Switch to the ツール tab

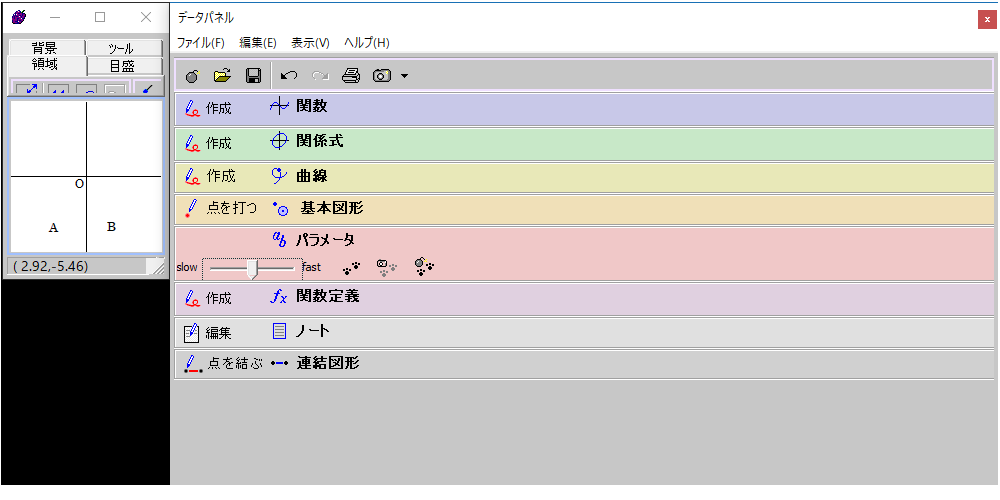[121, 48]
